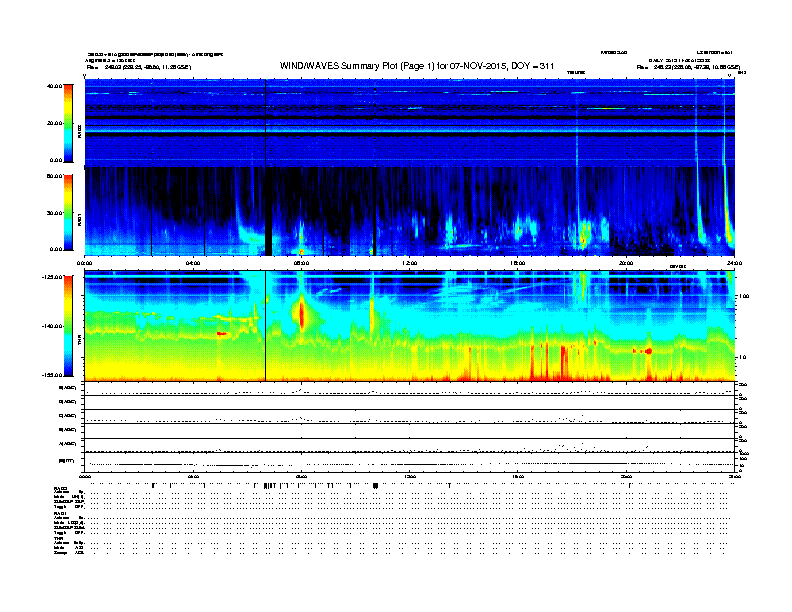Screen dimensions: 792x612
Task: Click the 16:00 tick label under RAD1 panel
Action: pos(518,263)
